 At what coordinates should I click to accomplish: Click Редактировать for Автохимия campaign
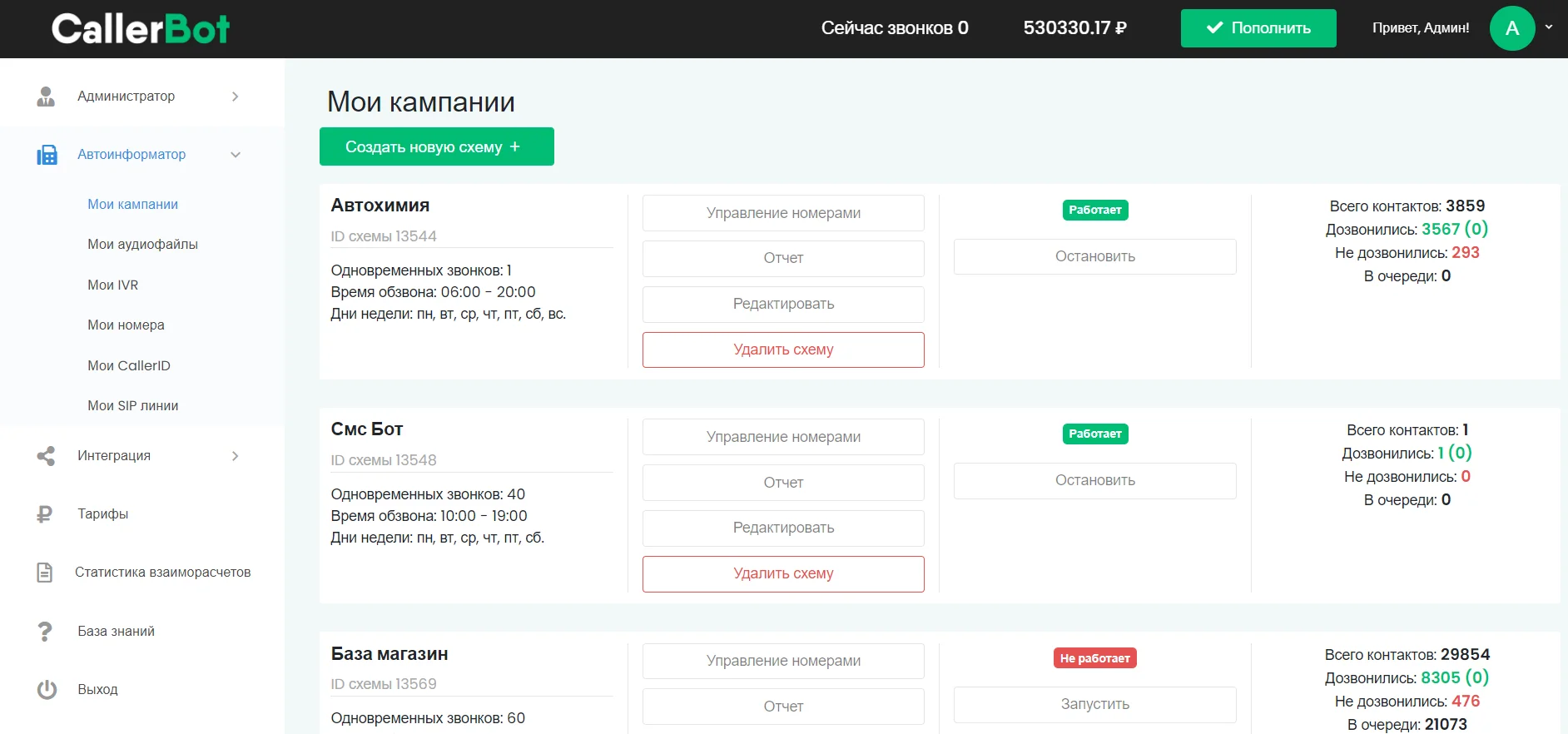783,304
